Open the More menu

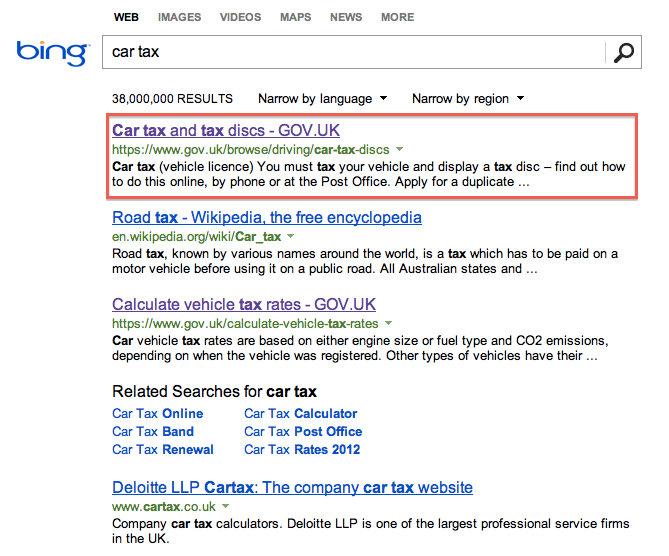[x=397, y=17]
